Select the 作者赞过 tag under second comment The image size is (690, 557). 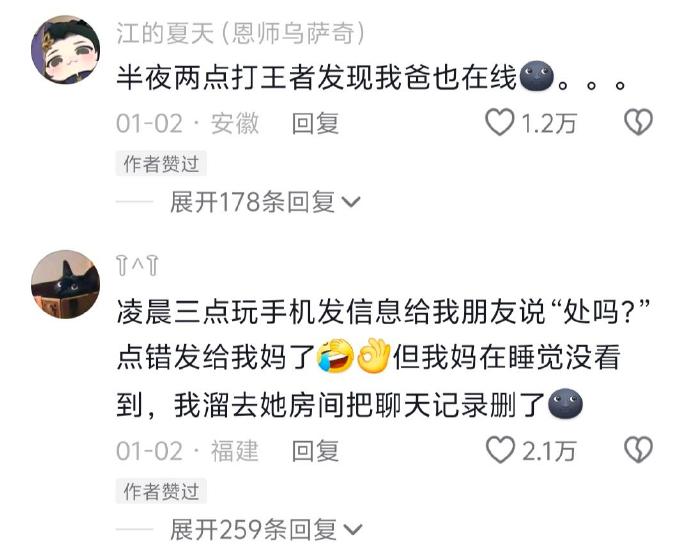[x=161, y=491]
